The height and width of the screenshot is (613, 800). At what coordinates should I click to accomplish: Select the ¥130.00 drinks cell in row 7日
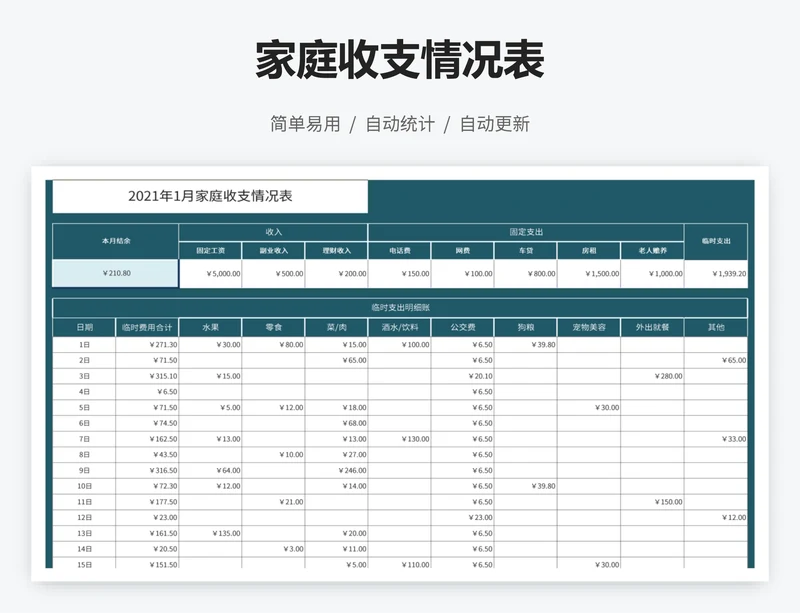399,439
